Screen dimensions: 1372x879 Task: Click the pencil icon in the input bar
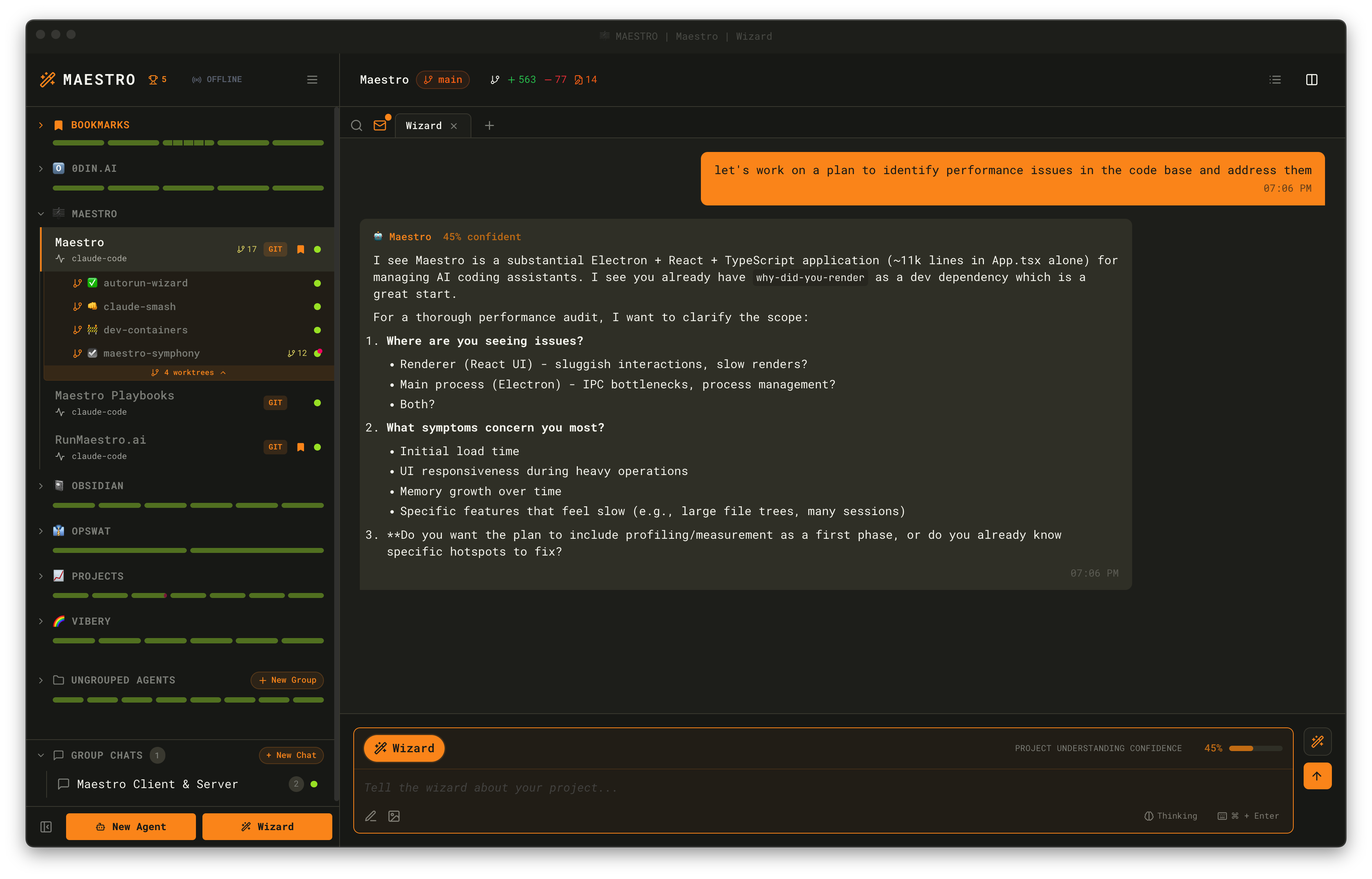click(371, 816)
